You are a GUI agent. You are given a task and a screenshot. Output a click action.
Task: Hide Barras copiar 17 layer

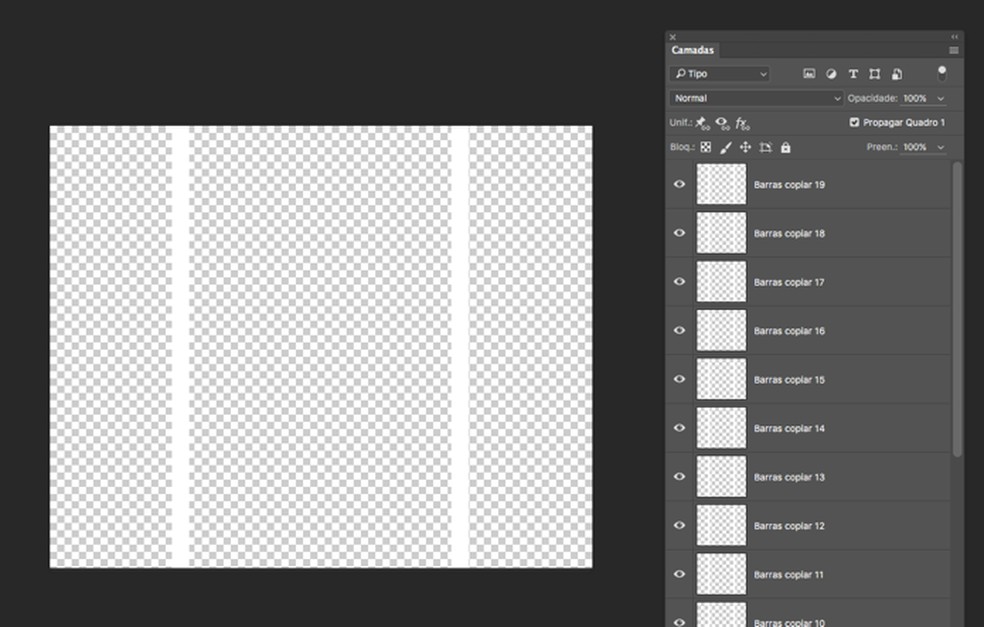click(679, 281)
